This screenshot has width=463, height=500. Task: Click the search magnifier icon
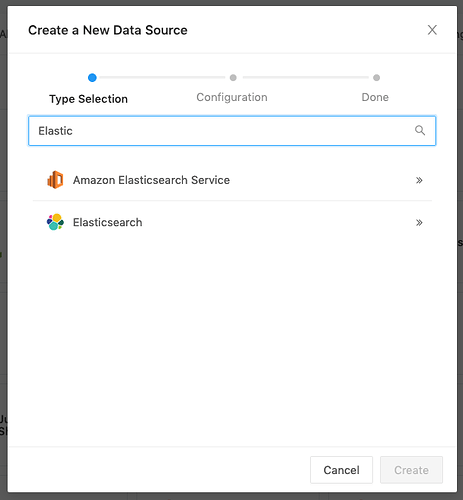click(420, 131)
